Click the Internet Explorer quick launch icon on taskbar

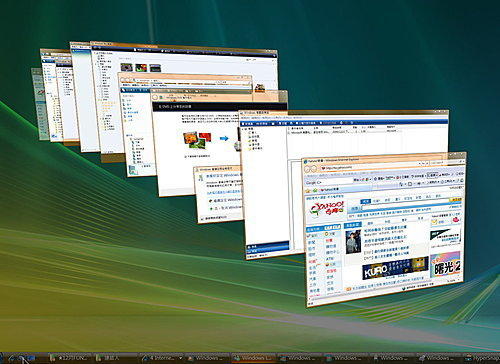coord(12,359)
